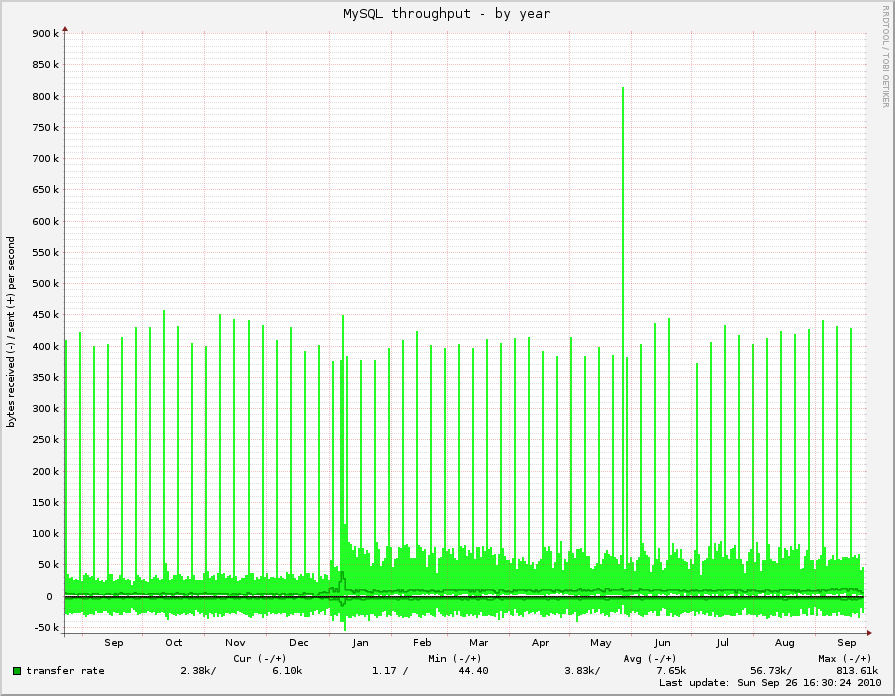
Task: Click the 'Cur (-/+)' column header
Action: point(260,658)
